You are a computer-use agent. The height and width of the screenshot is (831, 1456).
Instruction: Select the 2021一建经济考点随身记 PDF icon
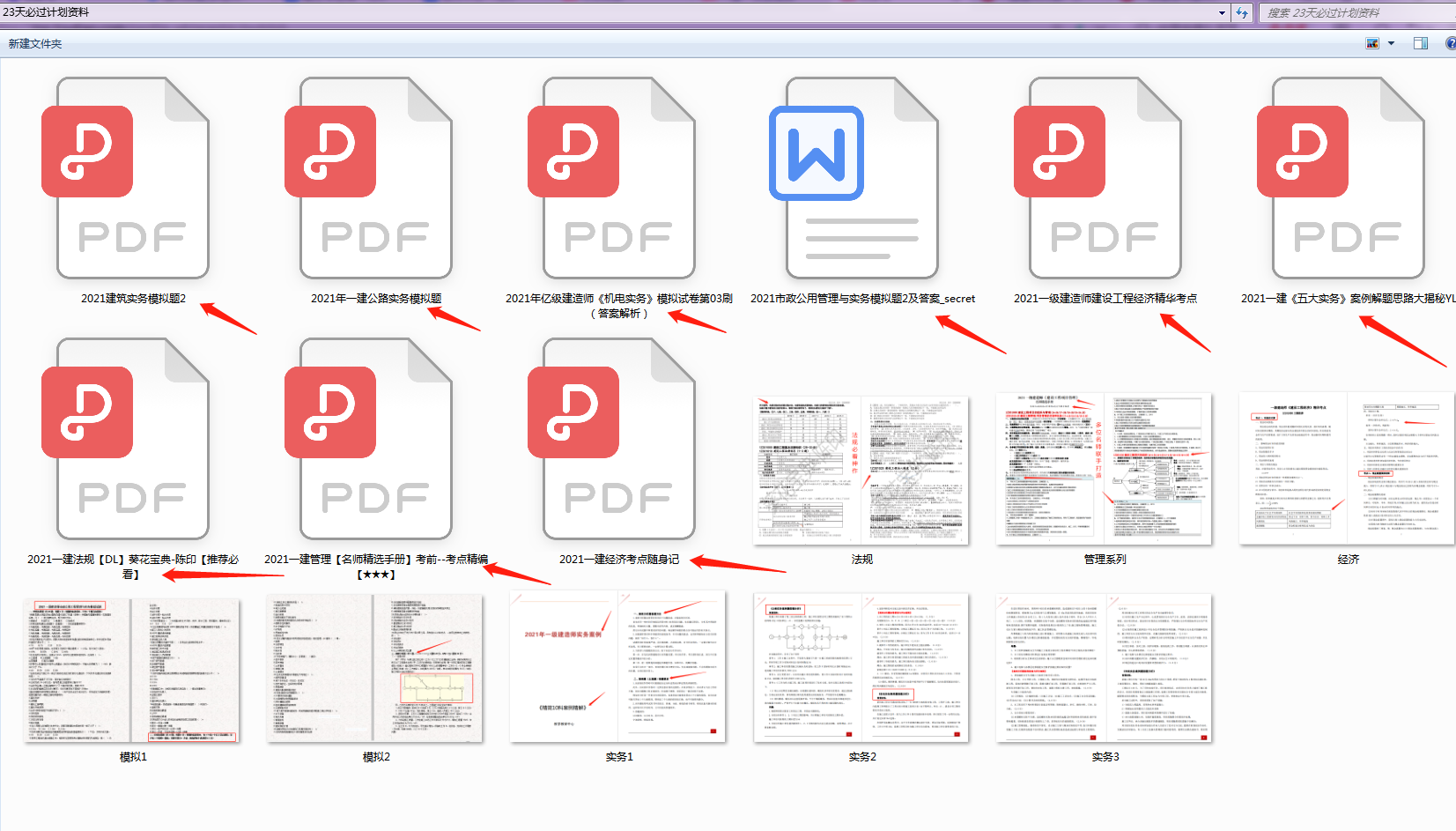(x=611, y=439)
